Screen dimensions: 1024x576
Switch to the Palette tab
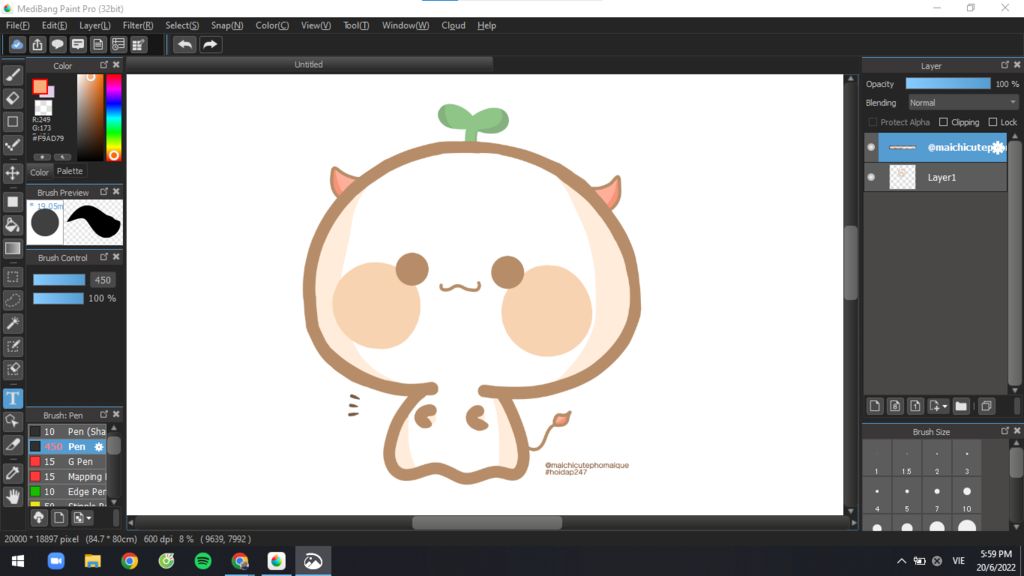click(x=70, y=171)
